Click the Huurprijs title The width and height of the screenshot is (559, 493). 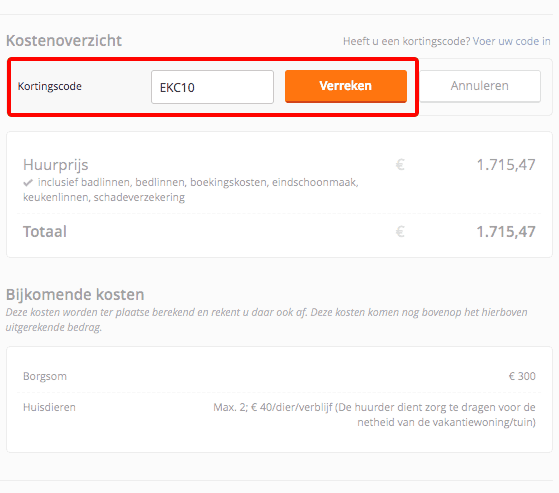[56, 165]
